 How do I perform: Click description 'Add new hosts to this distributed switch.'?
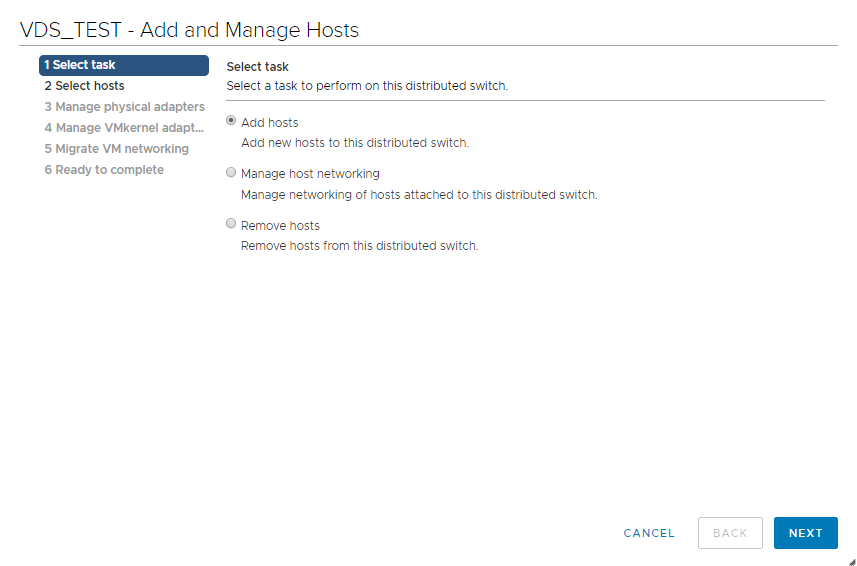(x=355, y=143)
